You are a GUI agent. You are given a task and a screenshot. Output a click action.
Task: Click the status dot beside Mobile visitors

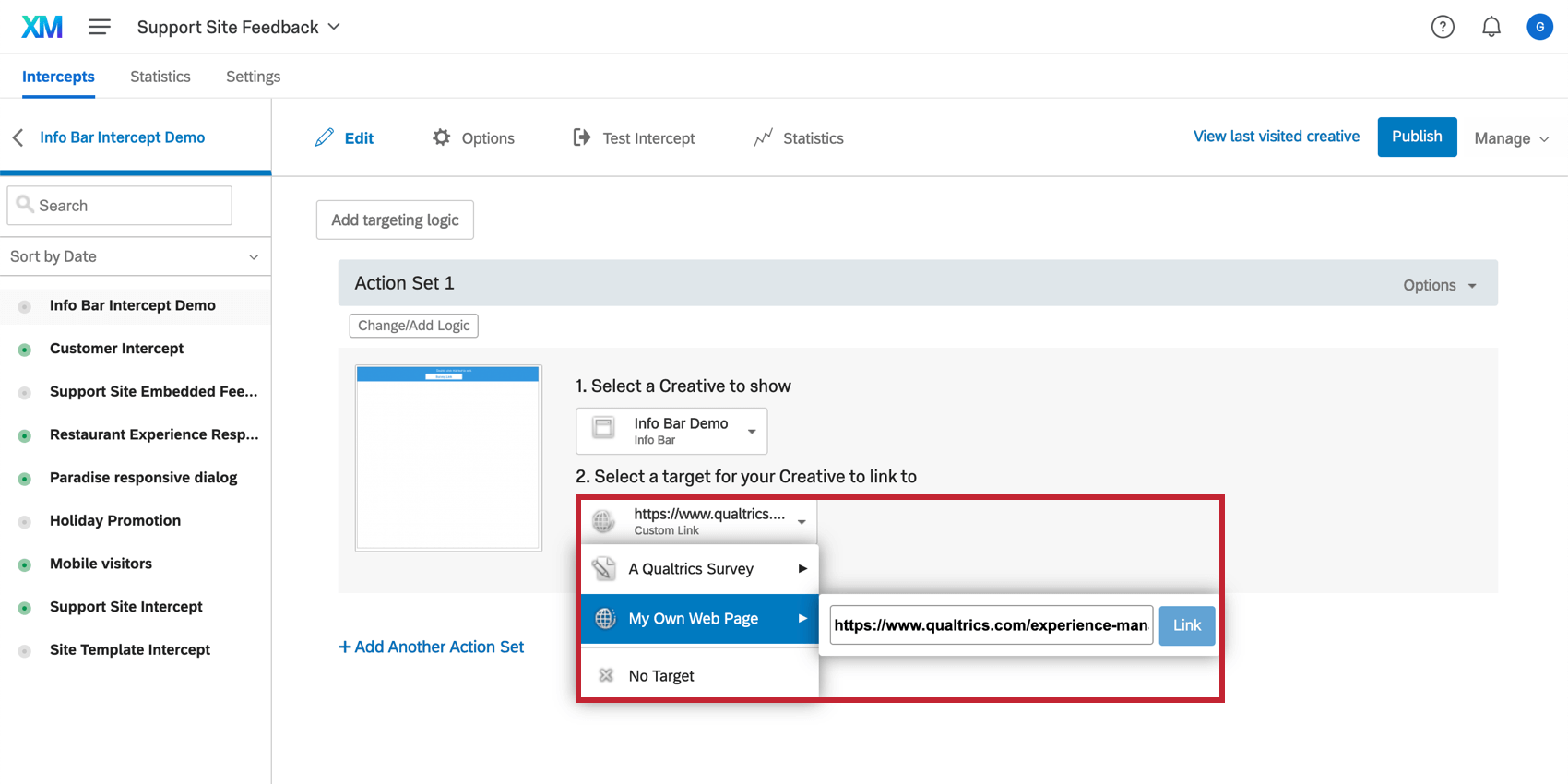click(x=25, y=564)
